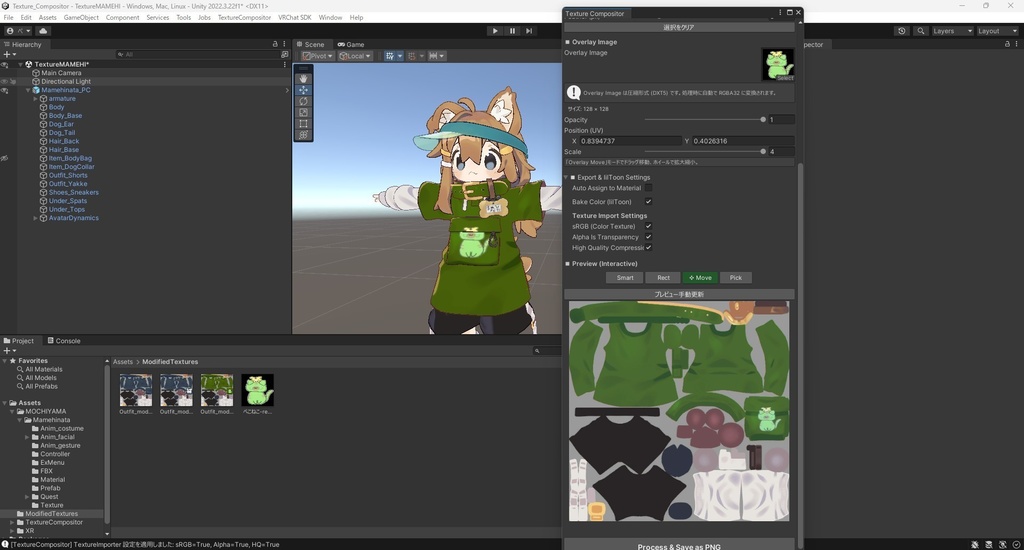
Task: Toggle visibility eye for Directional Light
Action: [5, 82]
